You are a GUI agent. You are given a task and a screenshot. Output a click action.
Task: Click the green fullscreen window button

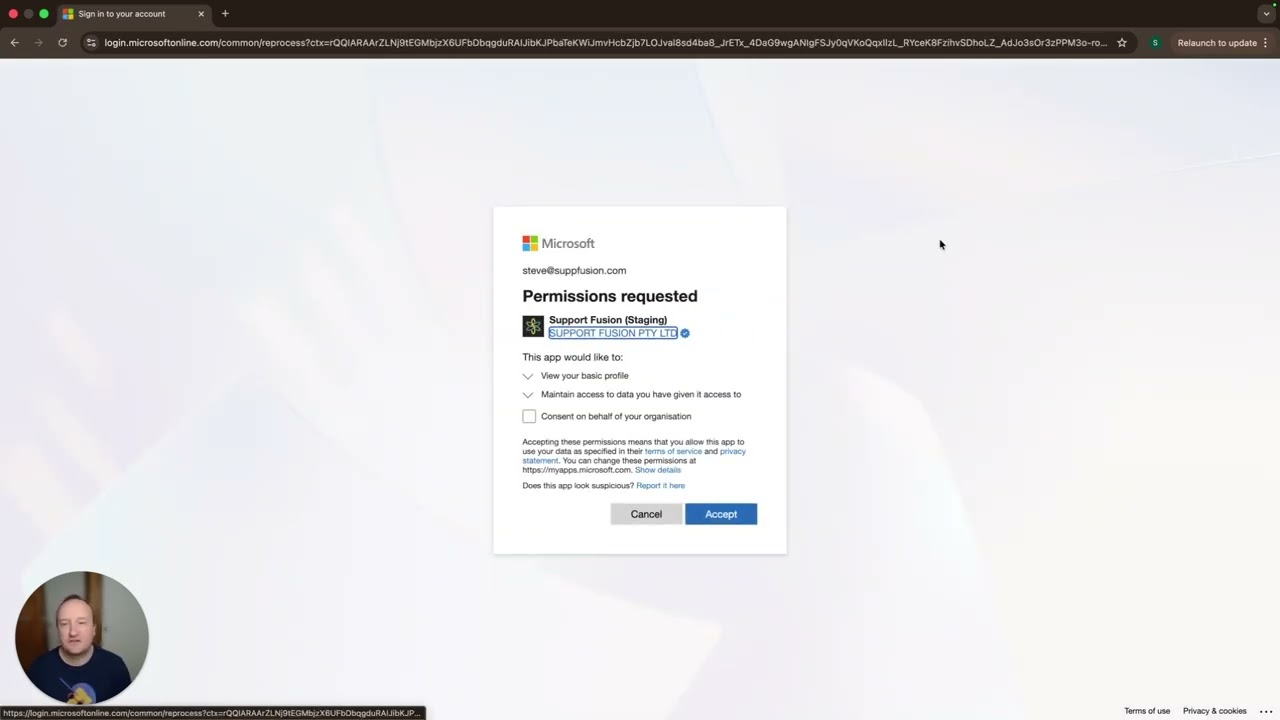pyautogui.click(x=44, y=14)
